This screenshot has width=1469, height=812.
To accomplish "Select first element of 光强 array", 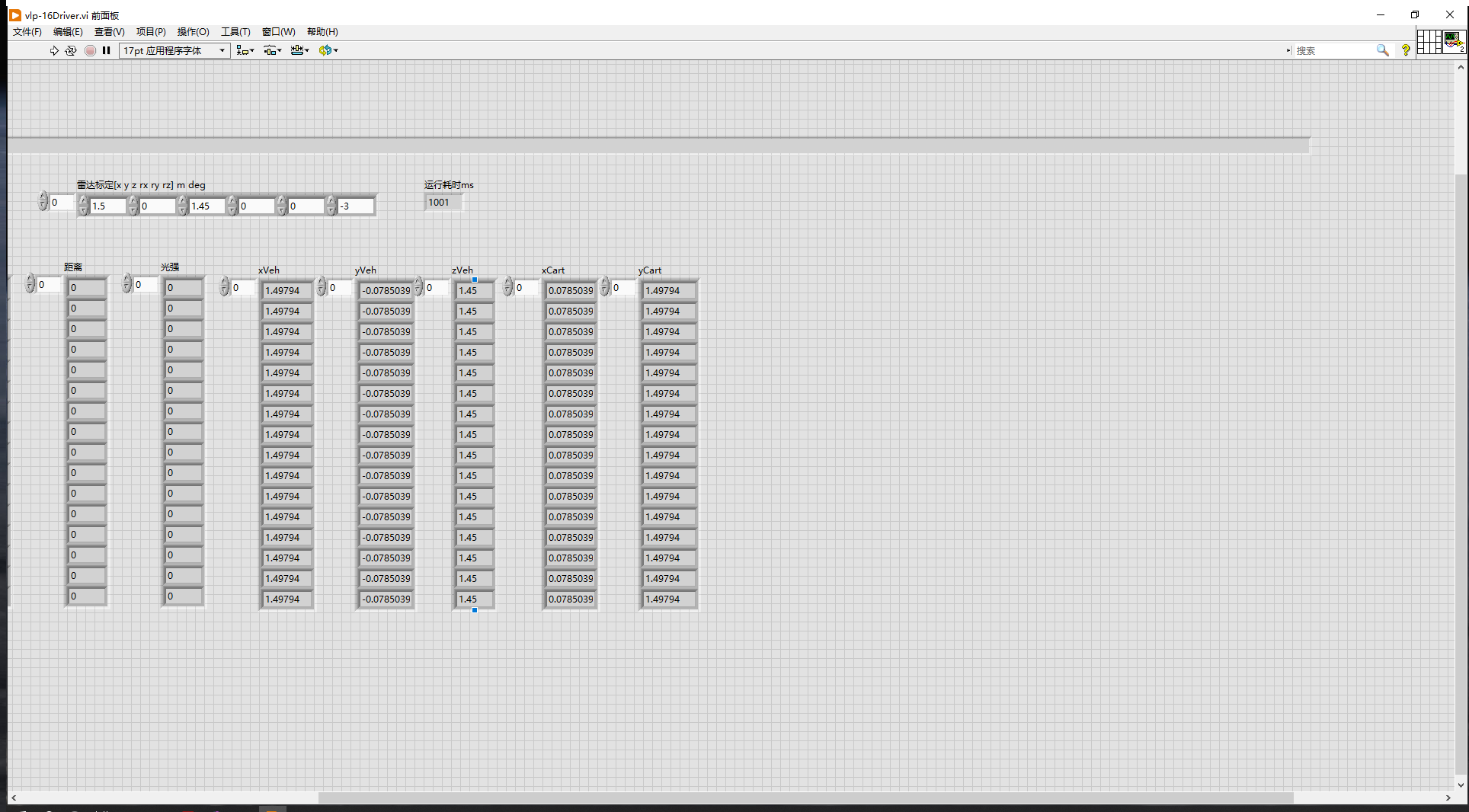I will point(184,287).
